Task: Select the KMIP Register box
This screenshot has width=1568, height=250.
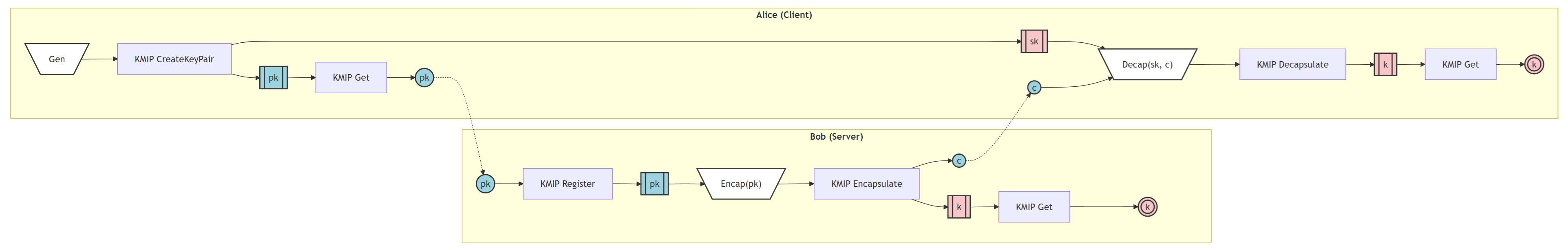Action: tap(567, 184)
